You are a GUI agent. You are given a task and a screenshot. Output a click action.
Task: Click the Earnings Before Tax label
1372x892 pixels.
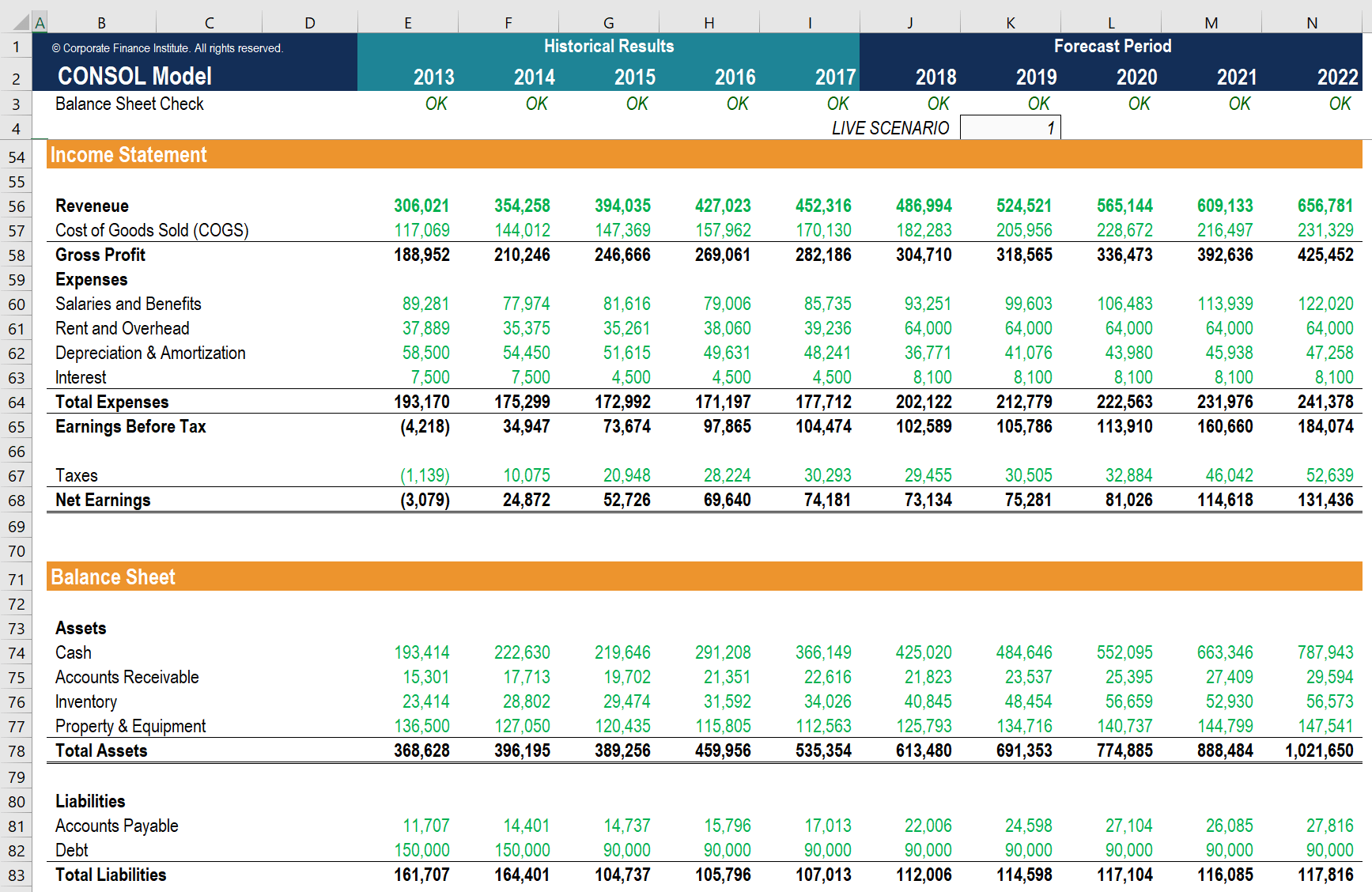130,426
